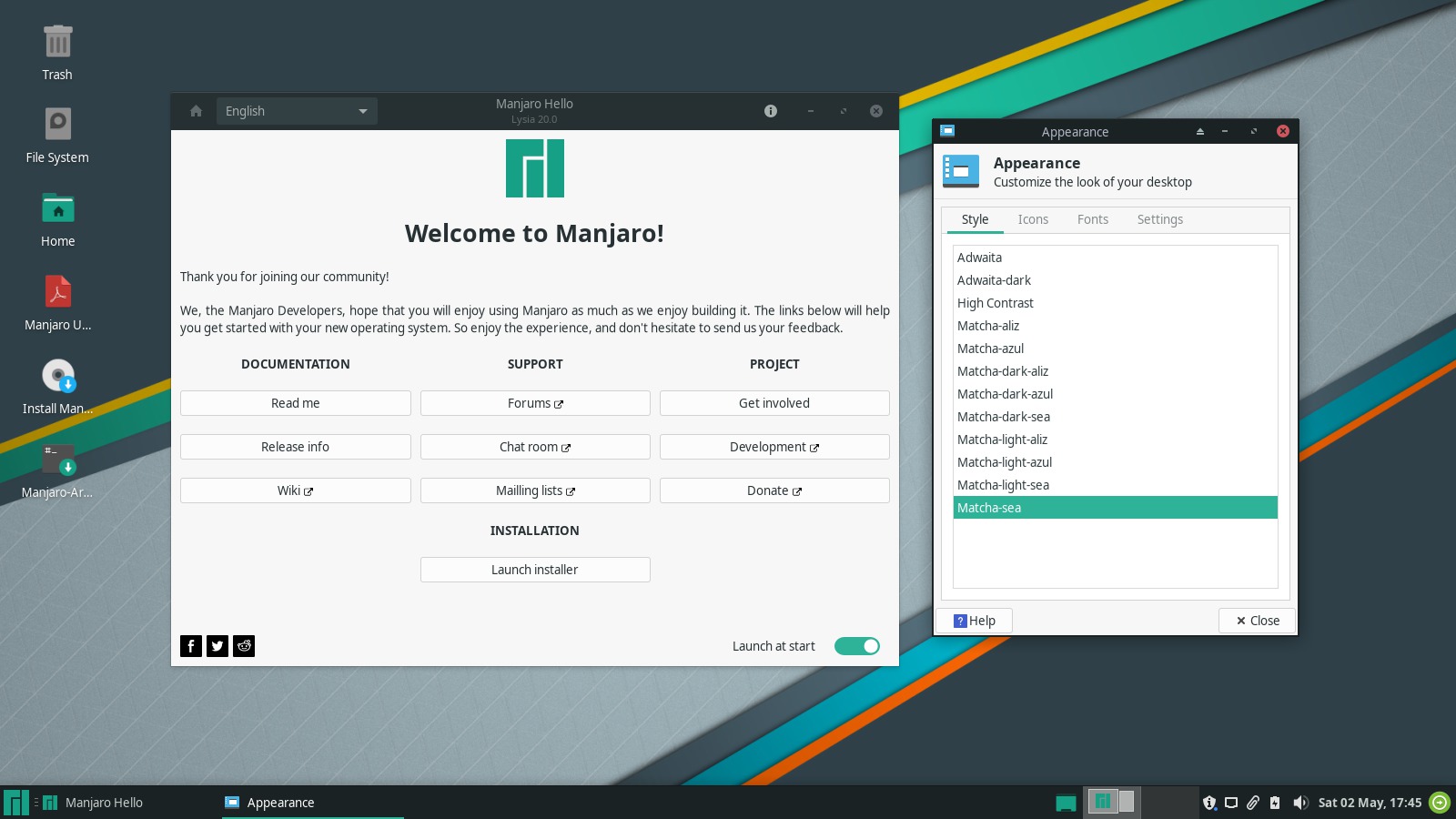Click Help in the Appearance dialog
This screenshot has height=819, width=1456.
click(x=975, y=621)
